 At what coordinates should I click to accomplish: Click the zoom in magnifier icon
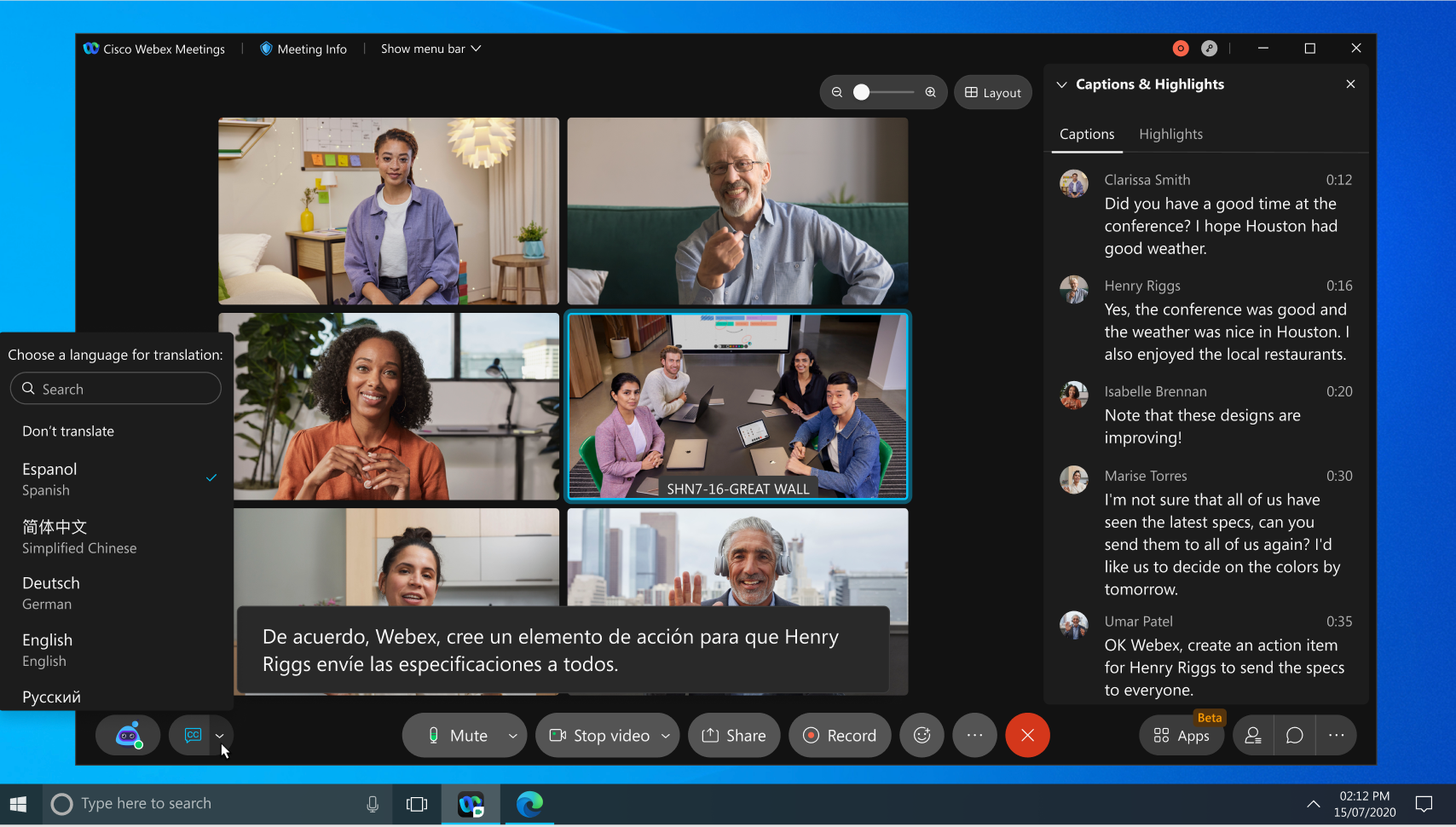click(931, 92)
